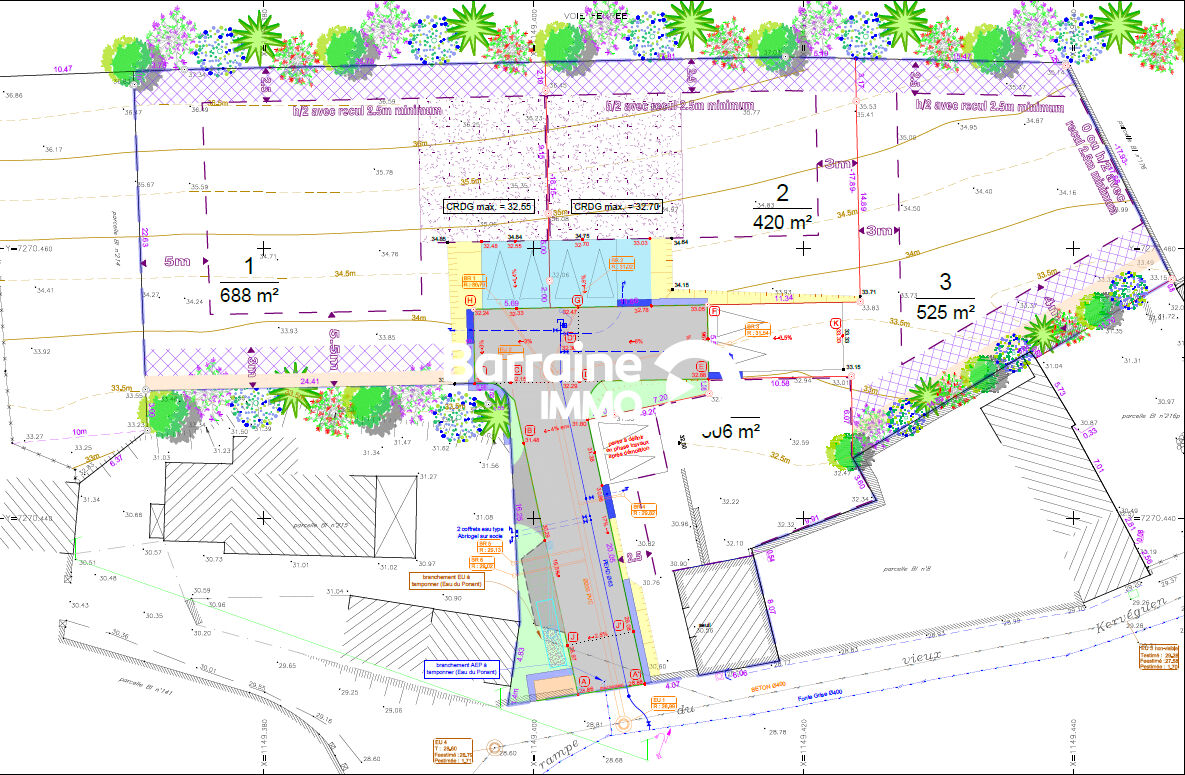Click the purple 5m setback dimension label
Viewport: 1185px width, 775px height.
pyautogui.click(x=177, y=262)
